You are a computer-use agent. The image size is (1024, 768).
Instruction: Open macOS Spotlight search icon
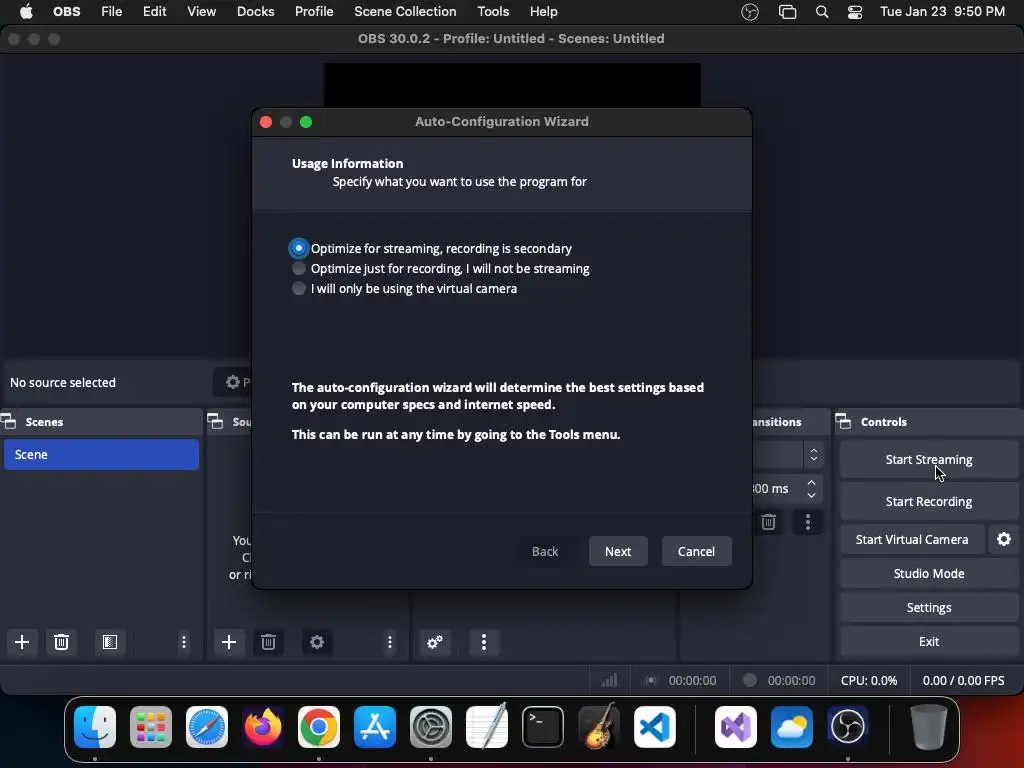click(822, 12)
